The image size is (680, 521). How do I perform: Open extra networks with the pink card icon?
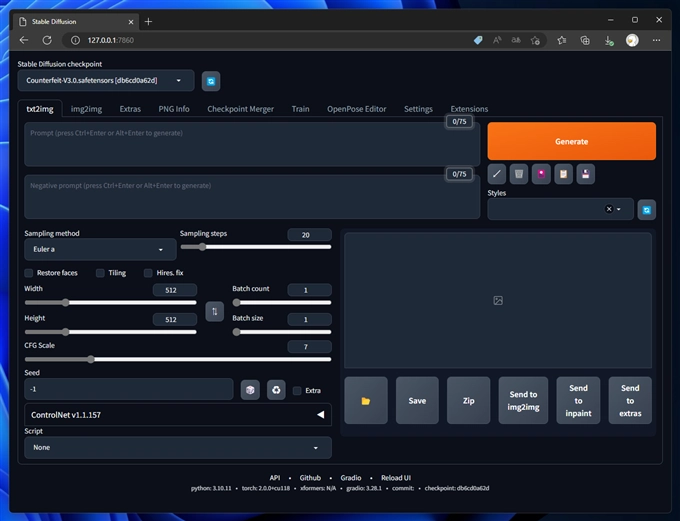click(x=541, y=174)
